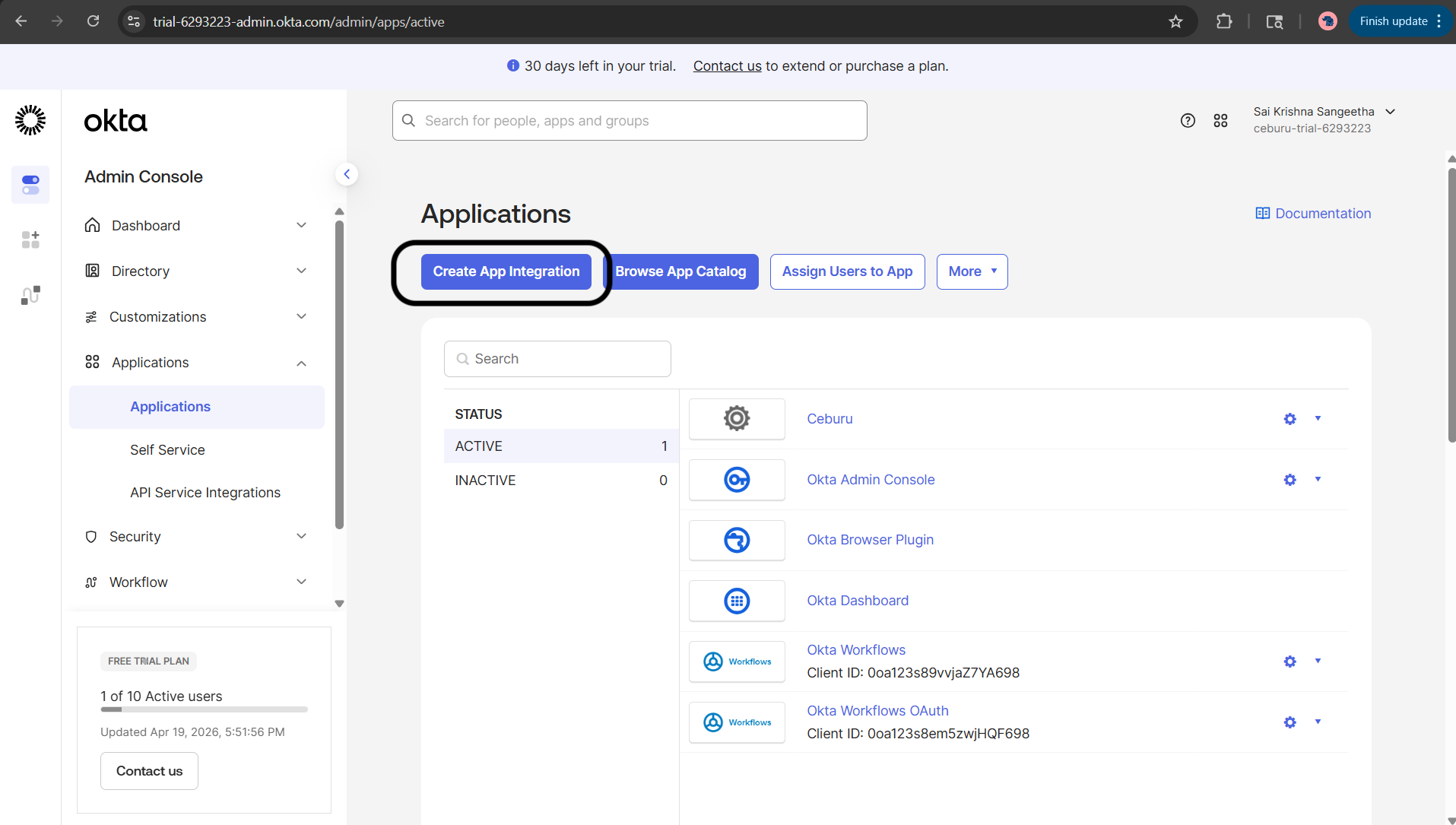Click the Okta Workflows OAuth logo thumbnail

pos(737,722)
